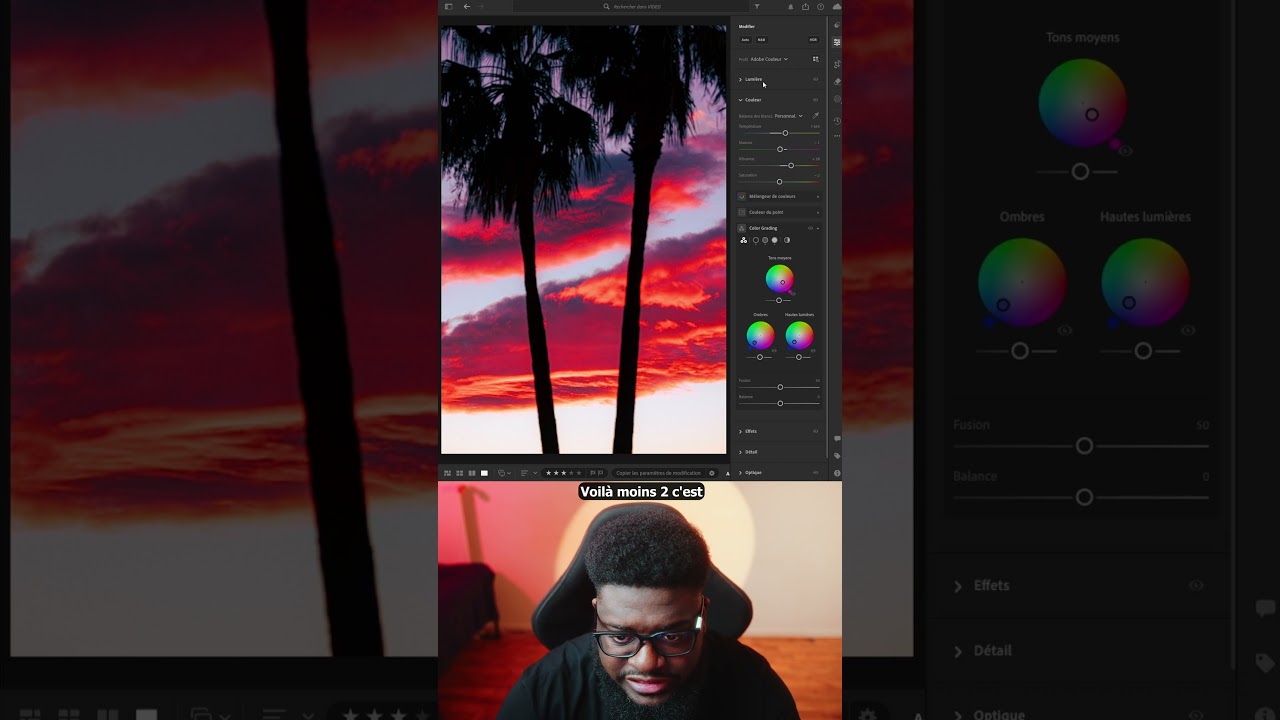Click the Température slider handle
The image size is (1280, 720).
[785, 133]
